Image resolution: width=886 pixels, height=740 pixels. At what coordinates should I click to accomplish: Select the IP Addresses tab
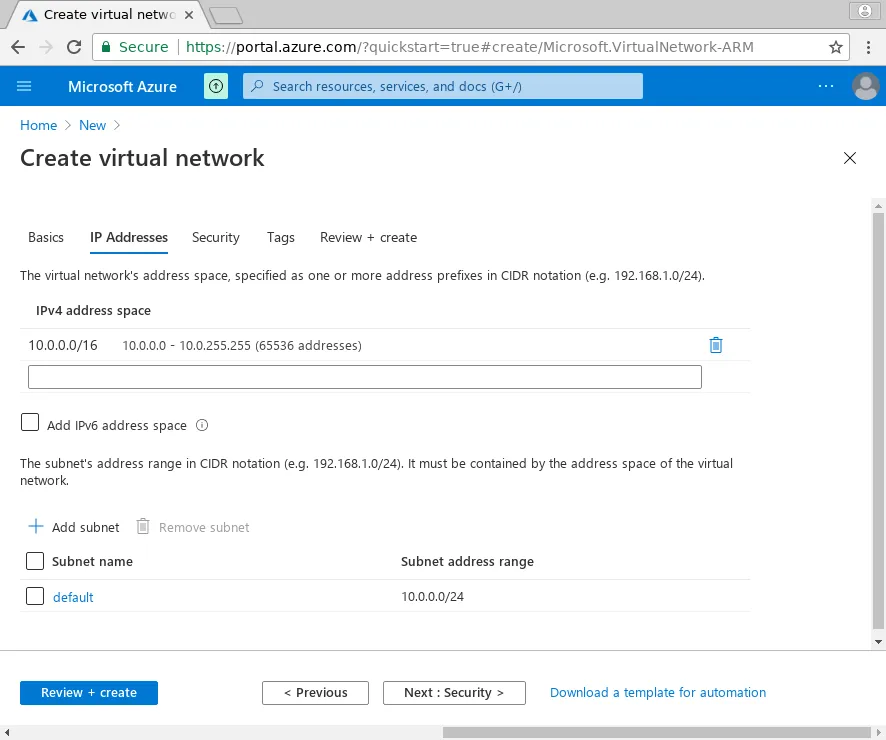(x=129, y=237)
